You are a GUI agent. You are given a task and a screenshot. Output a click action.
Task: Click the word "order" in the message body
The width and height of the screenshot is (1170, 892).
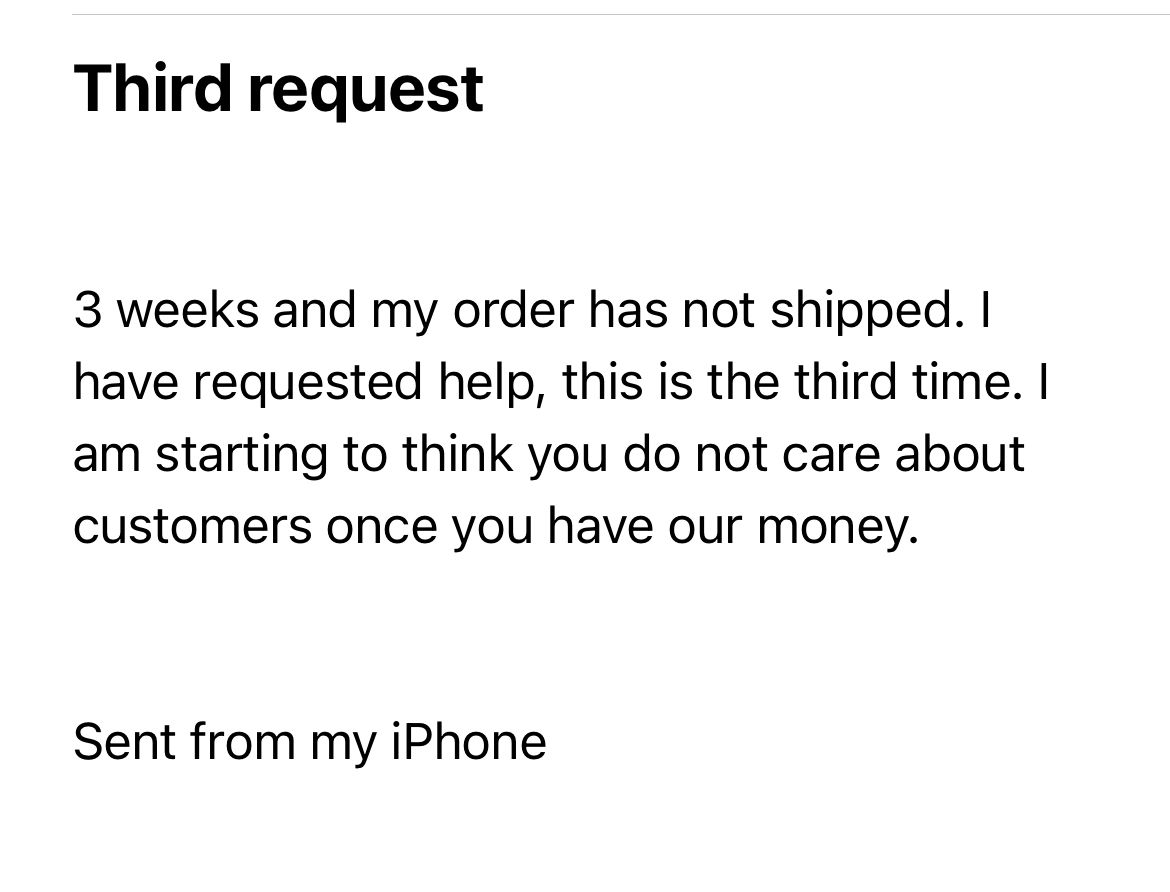514,309
